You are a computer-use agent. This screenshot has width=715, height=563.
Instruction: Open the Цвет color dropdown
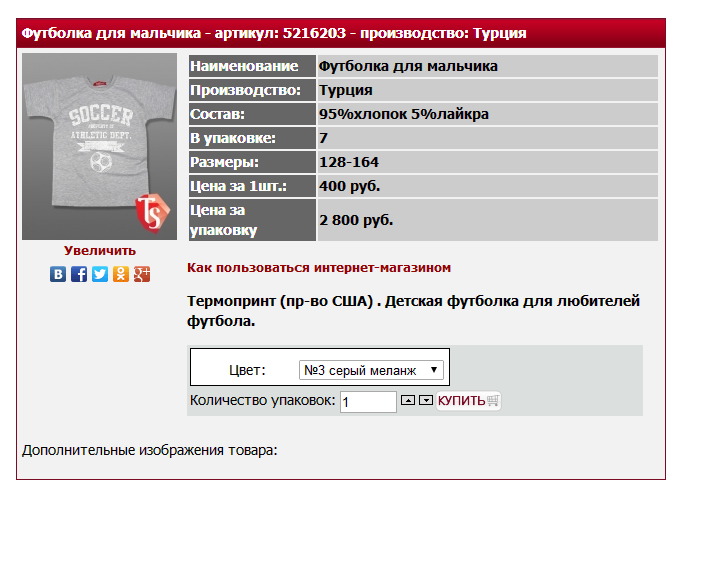pos(371,370)
